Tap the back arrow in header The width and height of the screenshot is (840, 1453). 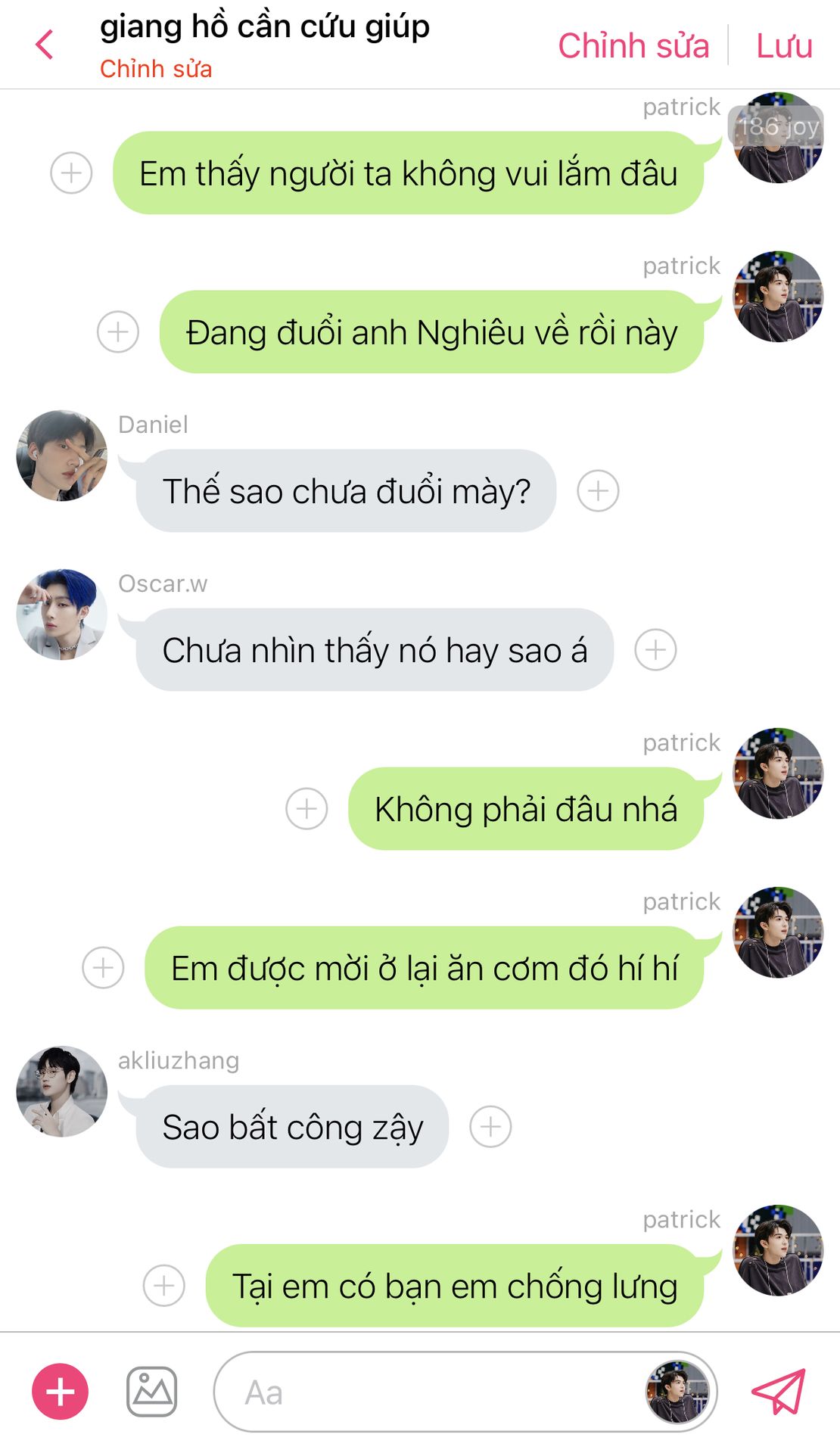pos(45,45)
